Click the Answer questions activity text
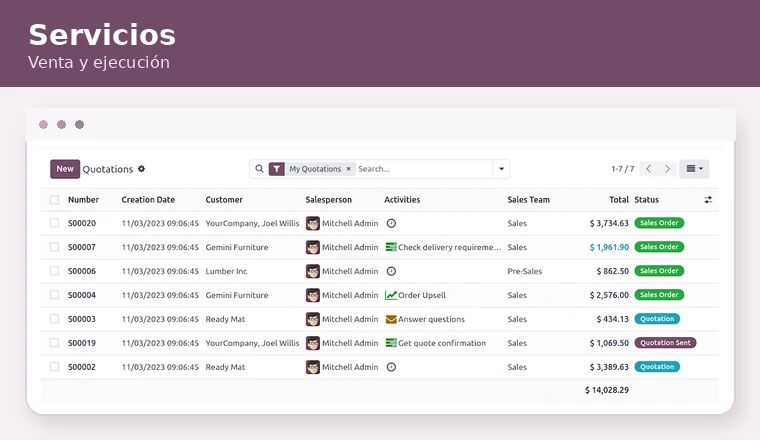Image resolution: width=760 pixels, height=440 pixels. coord(431,319)
